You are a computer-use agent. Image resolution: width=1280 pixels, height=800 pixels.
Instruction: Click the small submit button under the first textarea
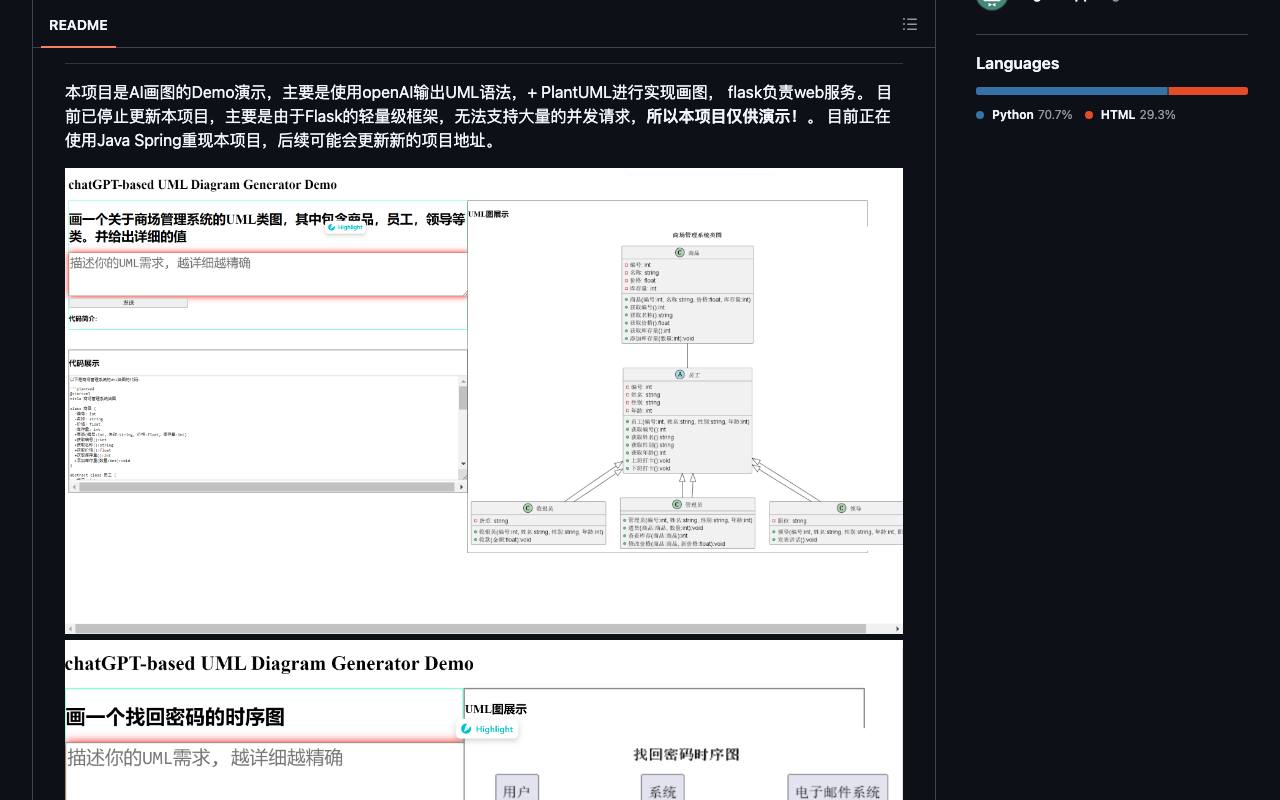(x=128, y=303)
